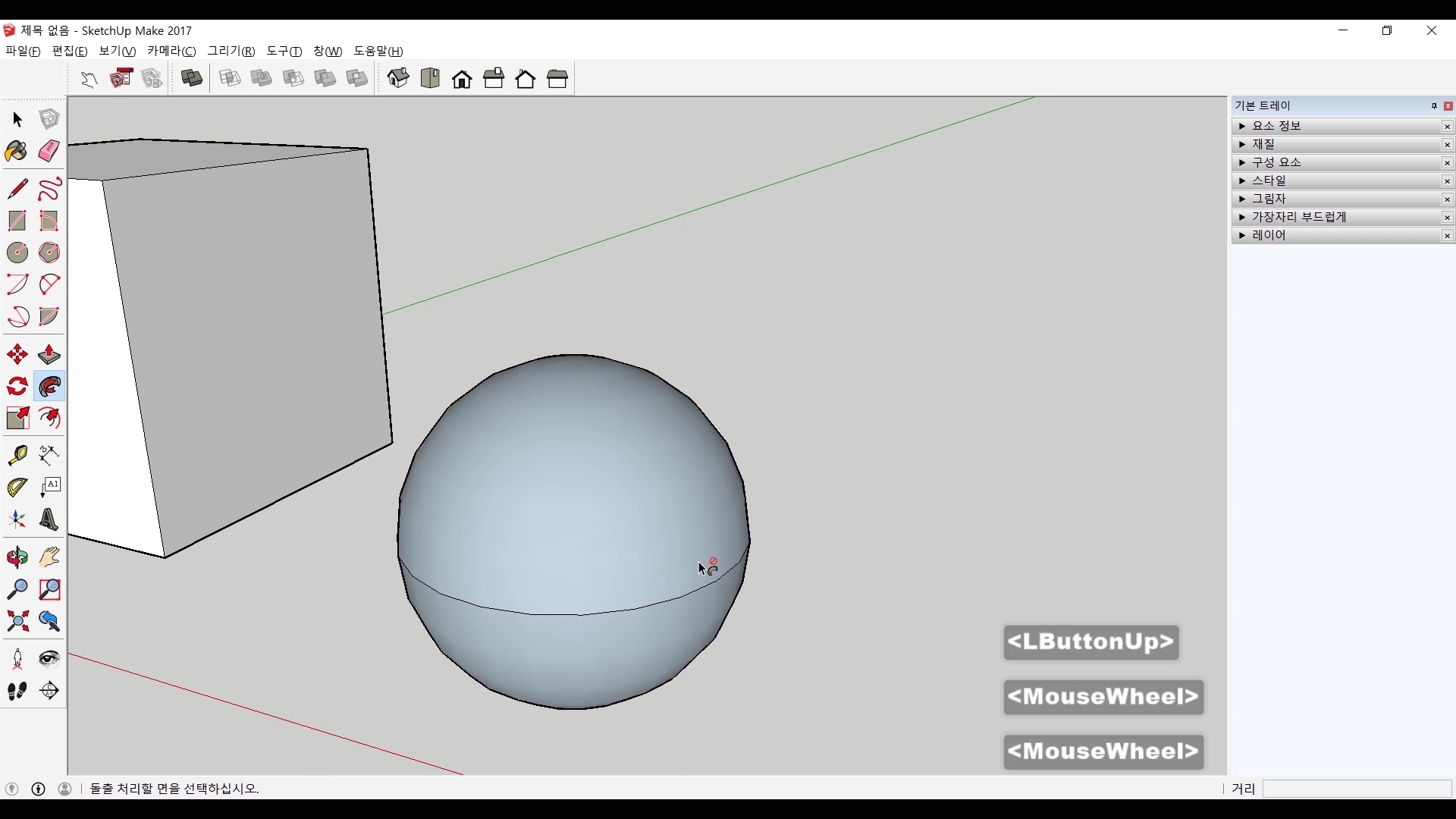
Task: Activate the Orbit camera tool
Action: click(x=17, y=557)
